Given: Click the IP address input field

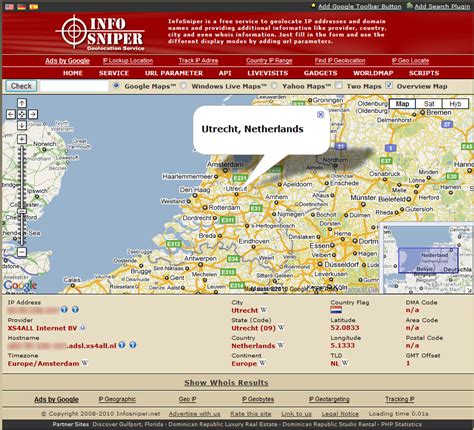Looking at the screenshot, I should [74, 86].
